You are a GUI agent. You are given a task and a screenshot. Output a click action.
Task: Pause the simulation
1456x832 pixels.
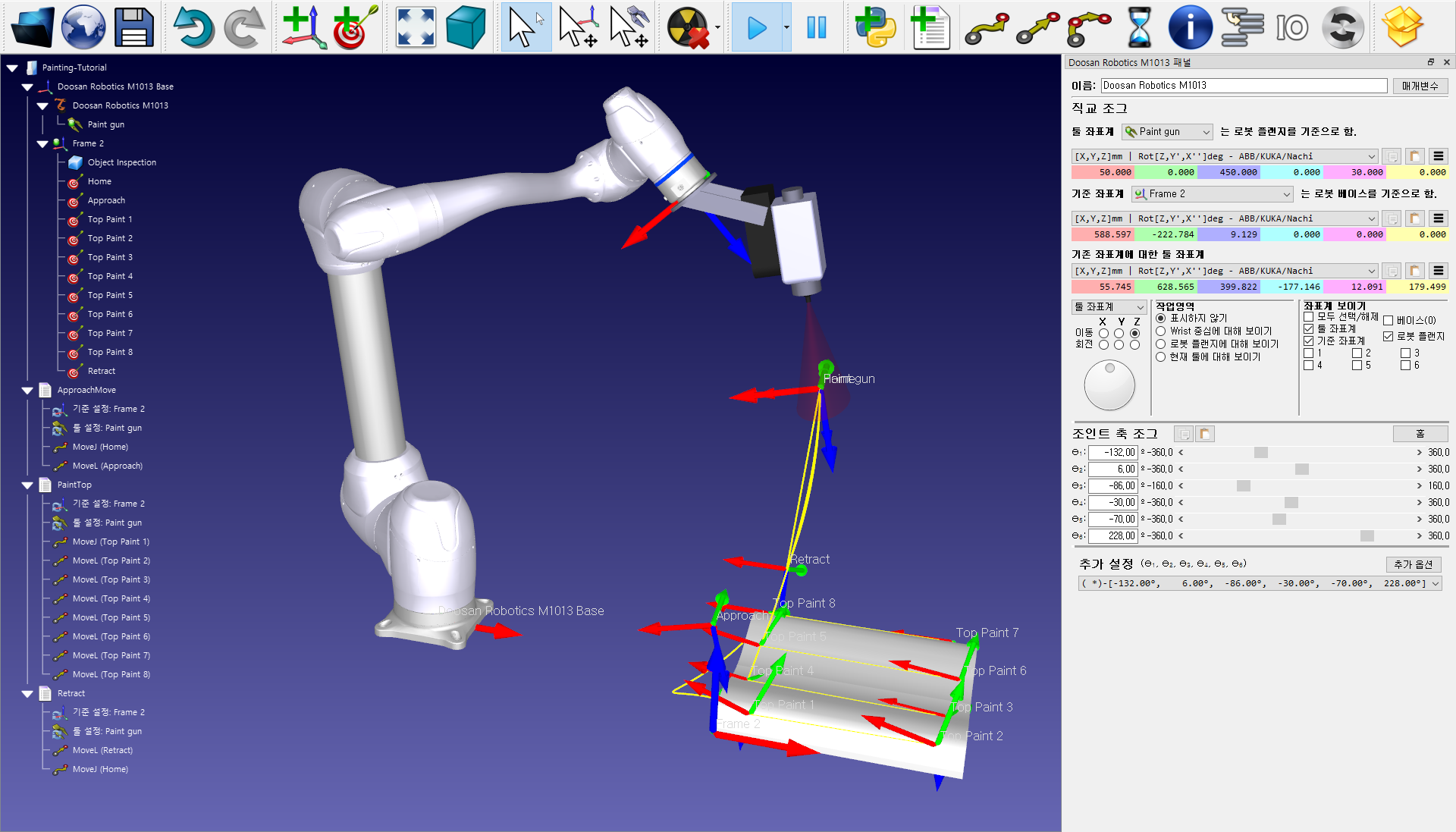[x=816, y=28]
